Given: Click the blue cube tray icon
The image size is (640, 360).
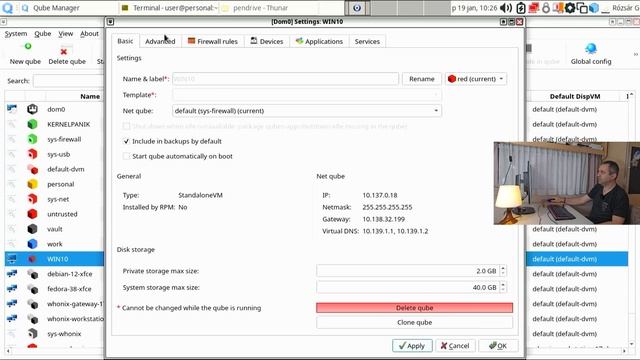Looking at the screenshot, I should (x=594, y=8).
